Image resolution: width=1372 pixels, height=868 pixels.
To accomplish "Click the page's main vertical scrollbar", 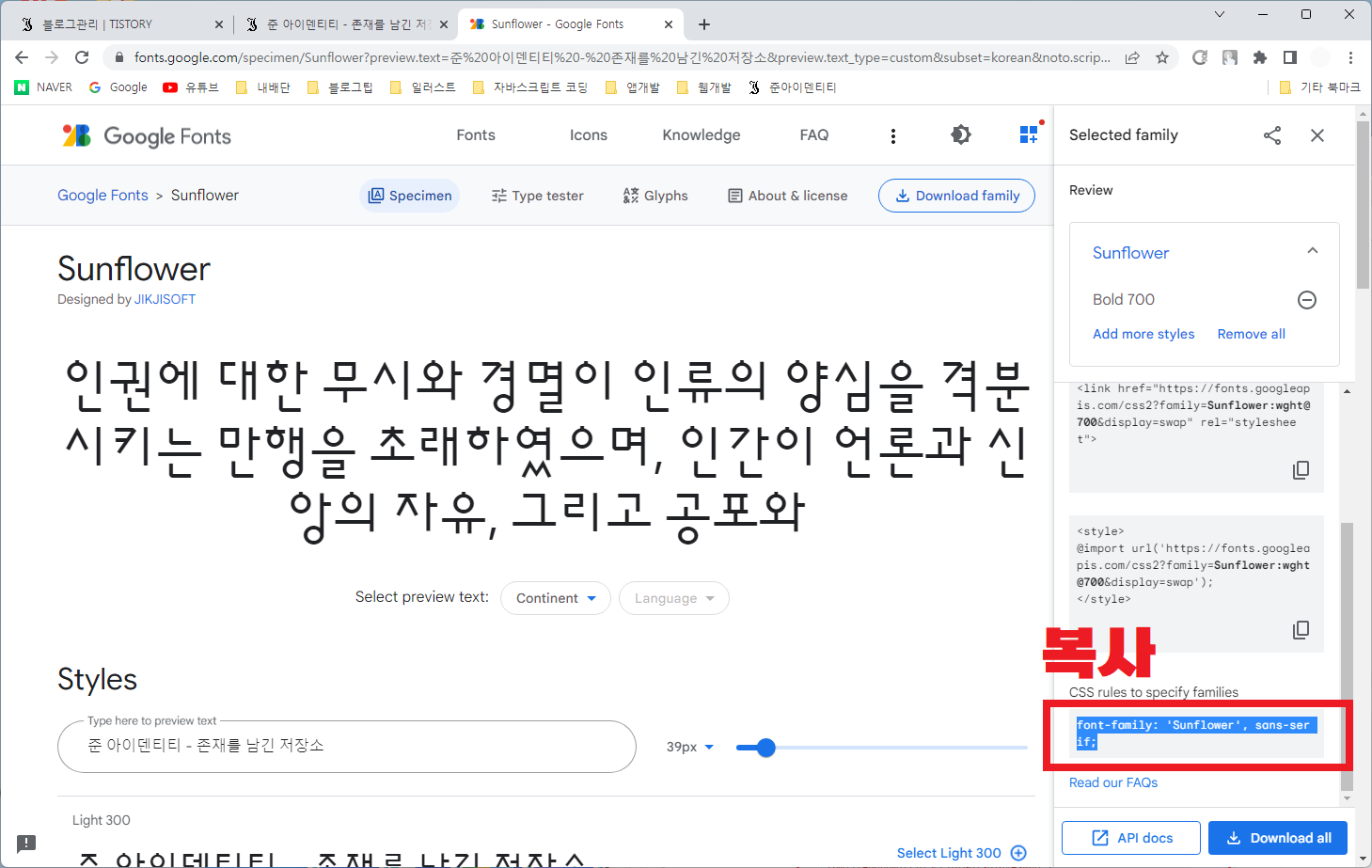I will tap(1363, 205).
